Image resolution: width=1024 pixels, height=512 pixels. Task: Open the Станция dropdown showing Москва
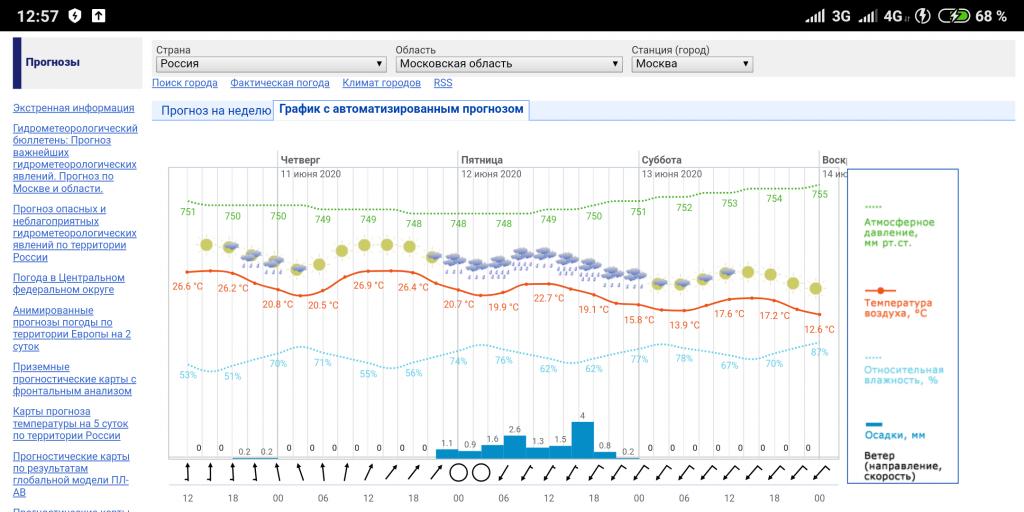[x=691, y=64]
